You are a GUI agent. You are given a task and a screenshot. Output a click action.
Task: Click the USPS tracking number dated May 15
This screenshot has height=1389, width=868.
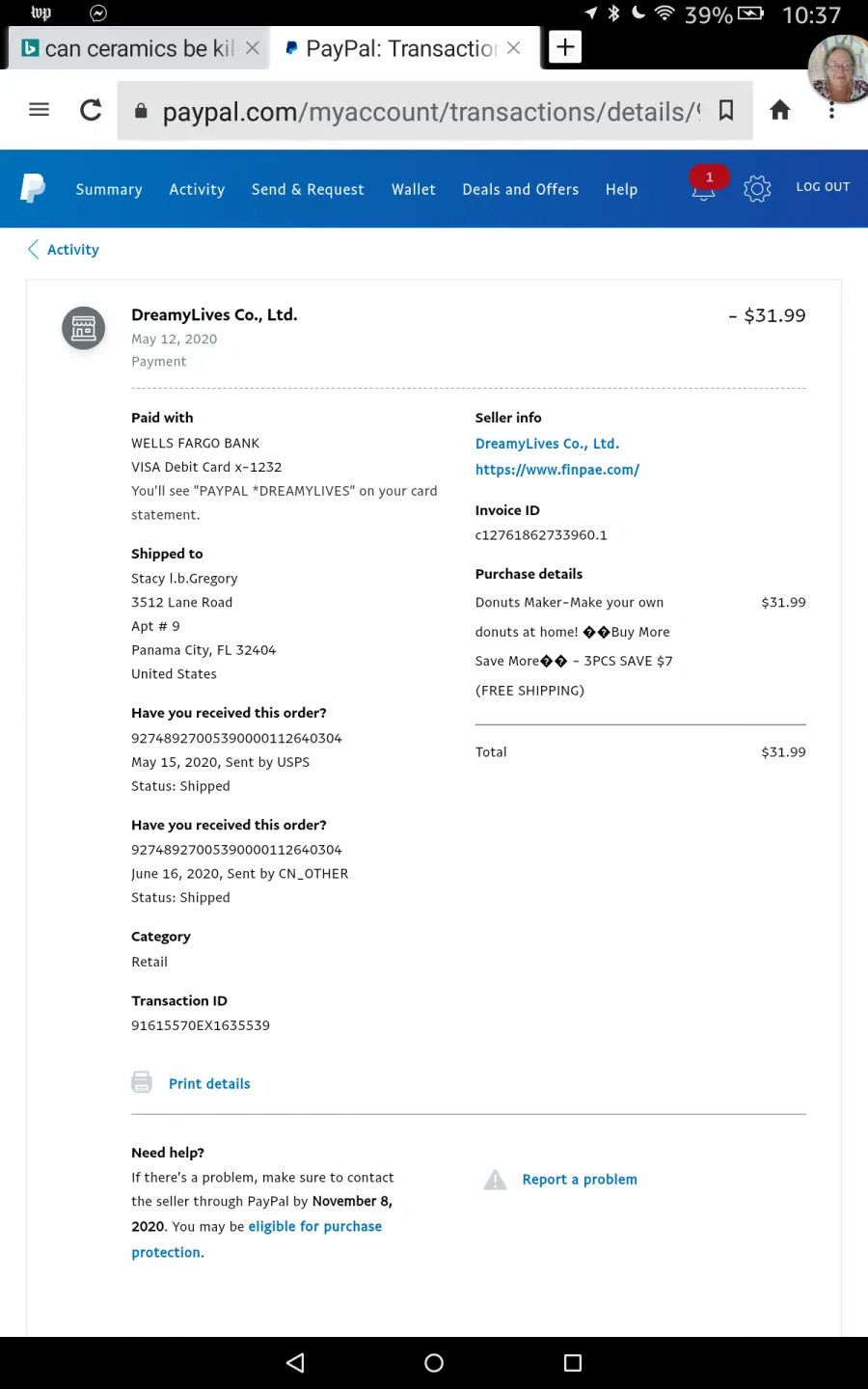(x=236, y=739)
